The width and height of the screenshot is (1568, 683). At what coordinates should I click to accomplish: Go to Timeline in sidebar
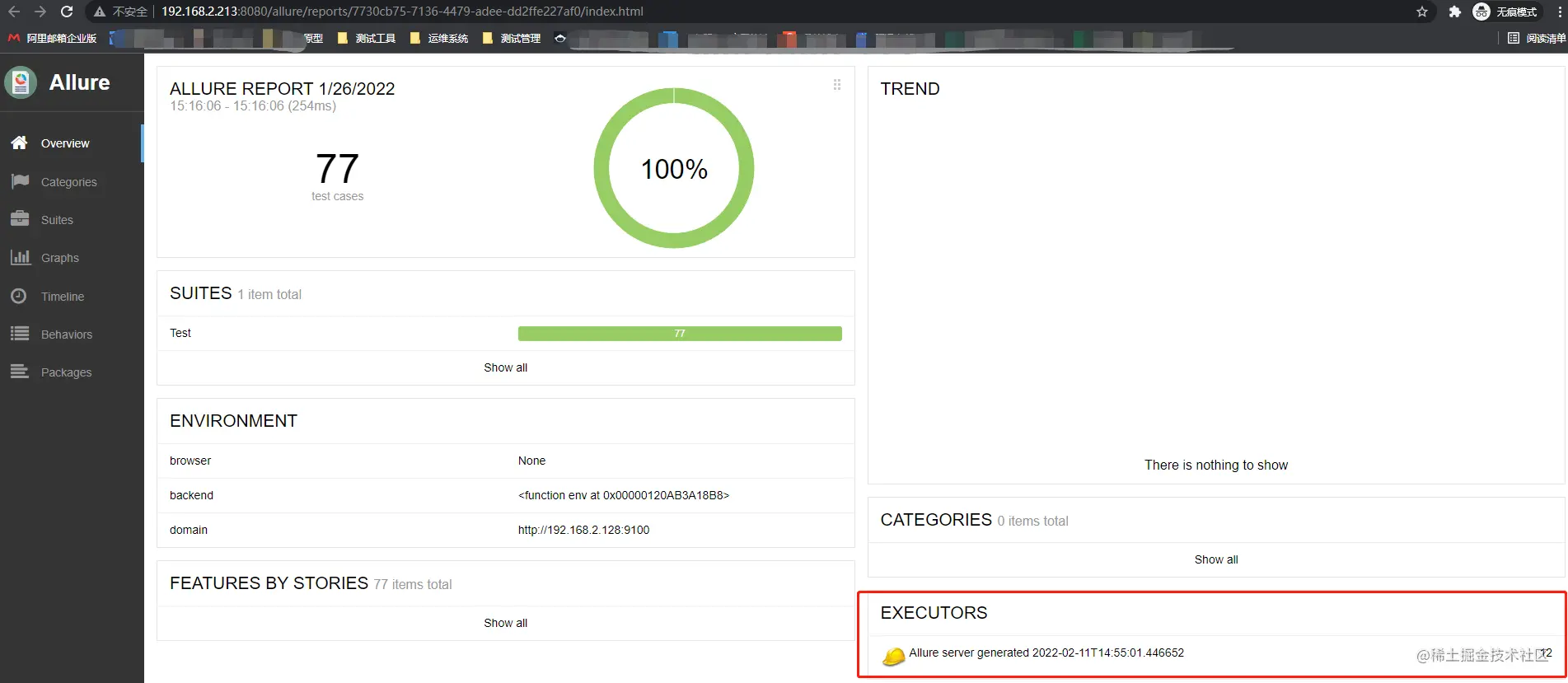[72, 297]
